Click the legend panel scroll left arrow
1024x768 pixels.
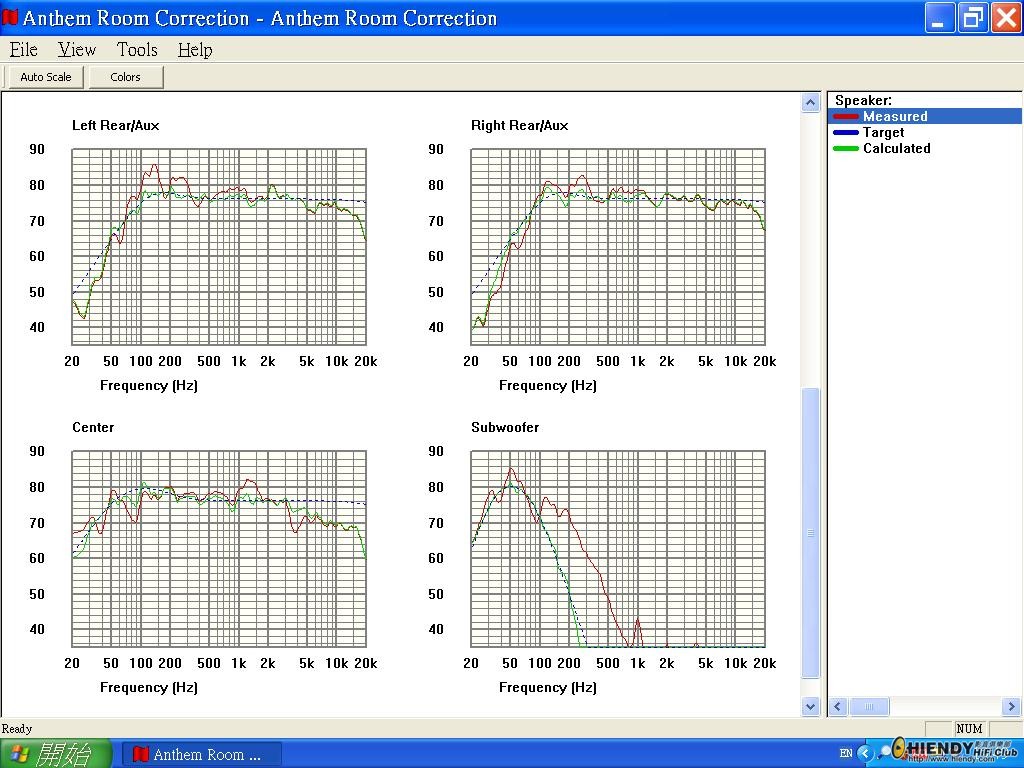click(839, 707)
